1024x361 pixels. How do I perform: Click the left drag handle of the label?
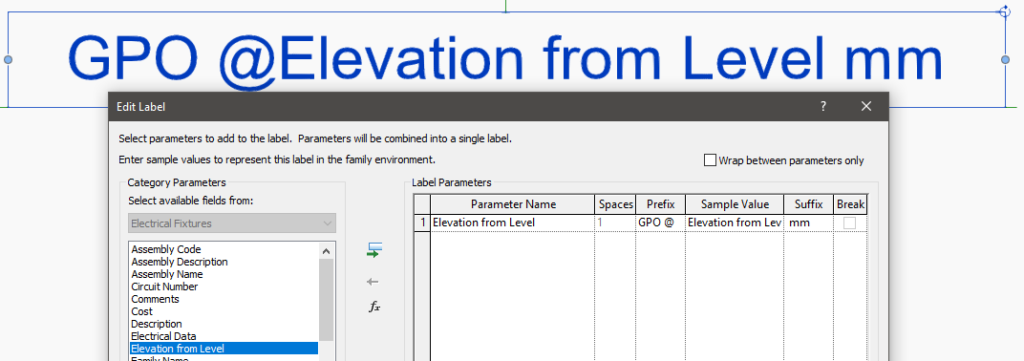(8, 59)
